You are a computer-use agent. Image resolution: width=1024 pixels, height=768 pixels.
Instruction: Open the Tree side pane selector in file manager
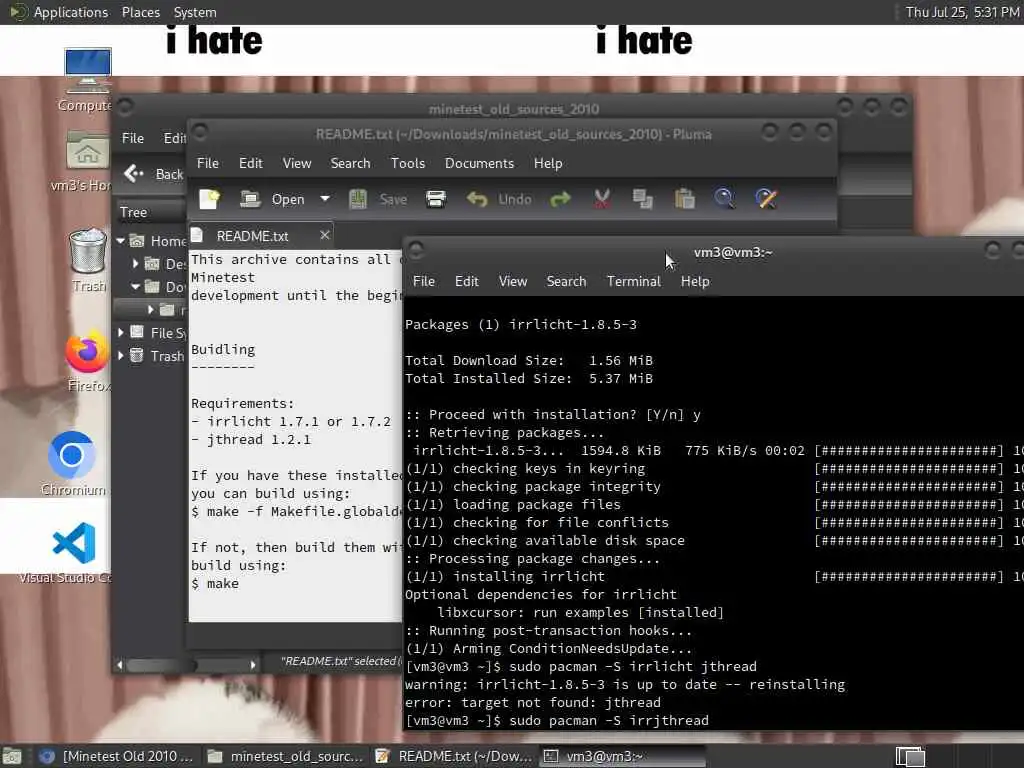pos(150,212)
